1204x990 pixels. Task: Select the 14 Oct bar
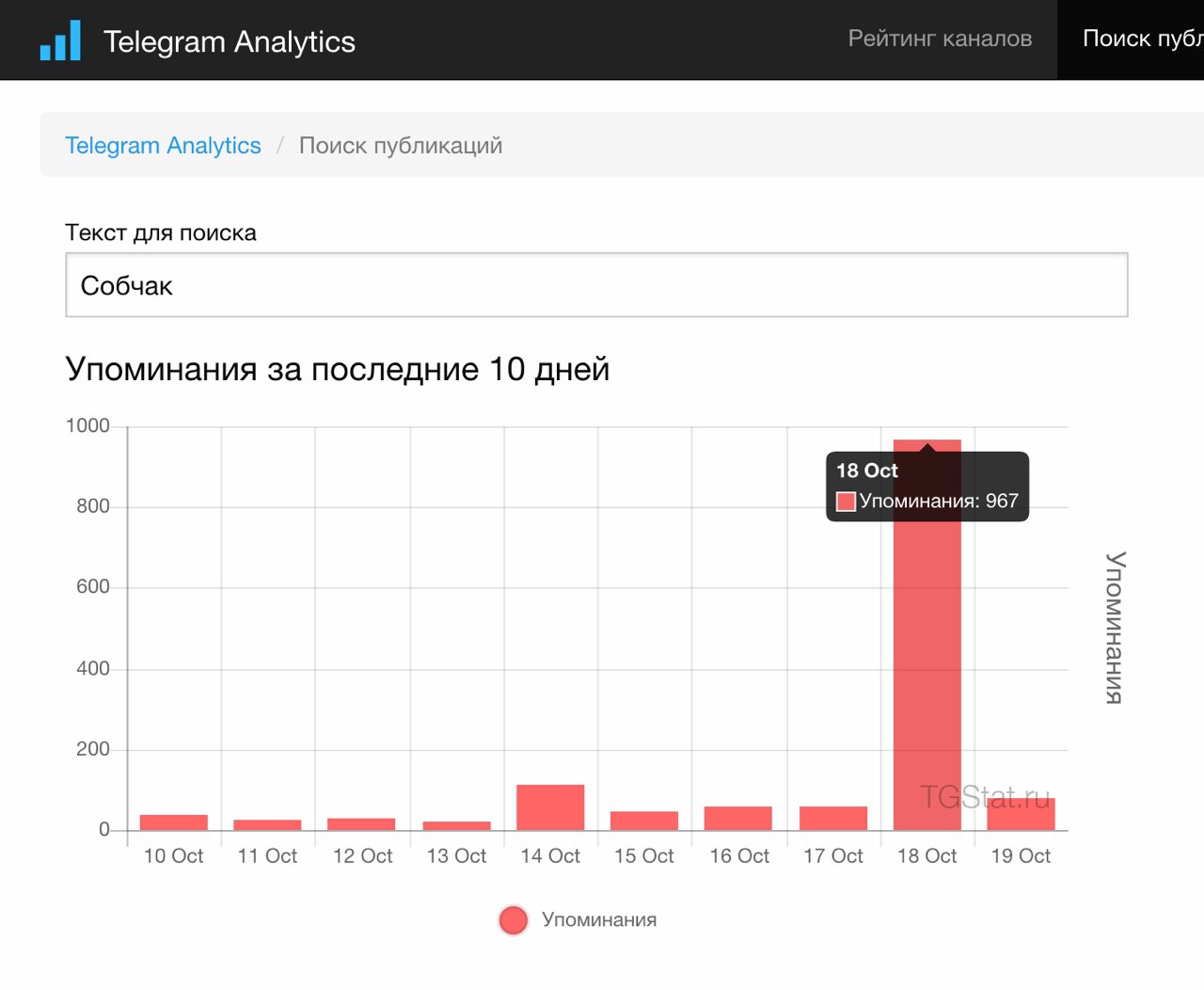coord(550,807)
